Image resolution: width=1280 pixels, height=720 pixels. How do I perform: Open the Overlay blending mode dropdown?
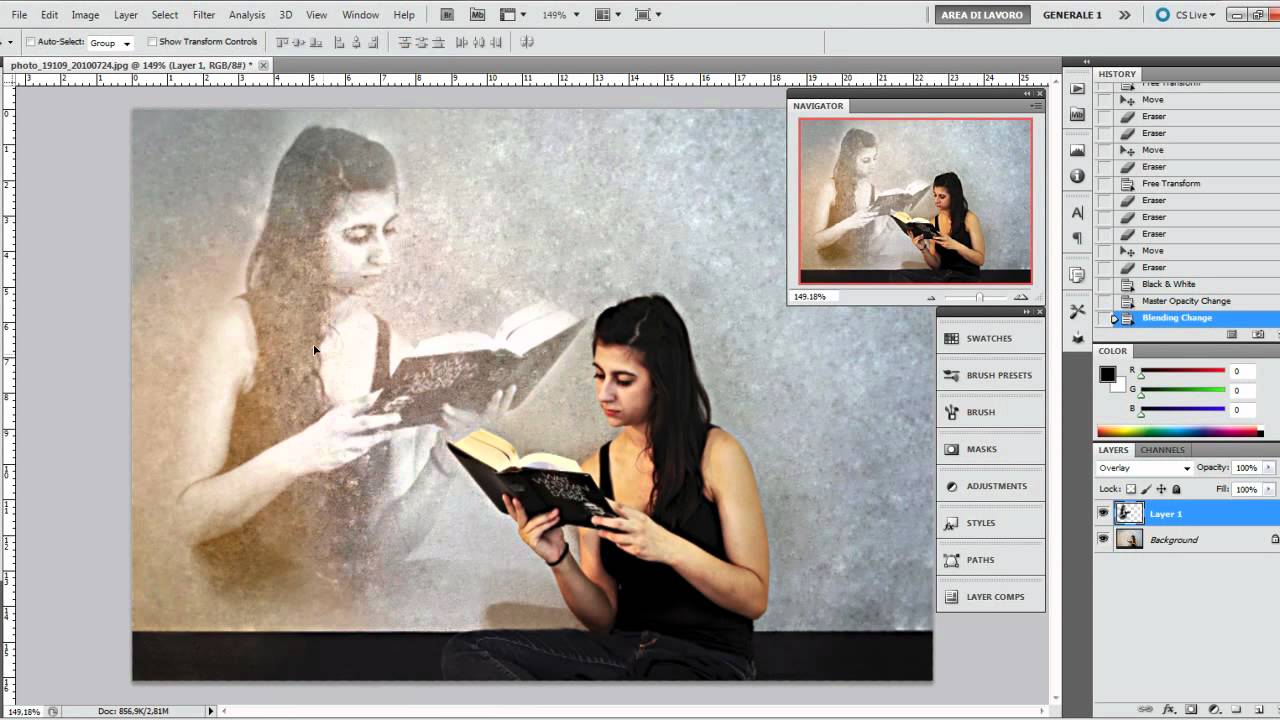click(1144, 468)
